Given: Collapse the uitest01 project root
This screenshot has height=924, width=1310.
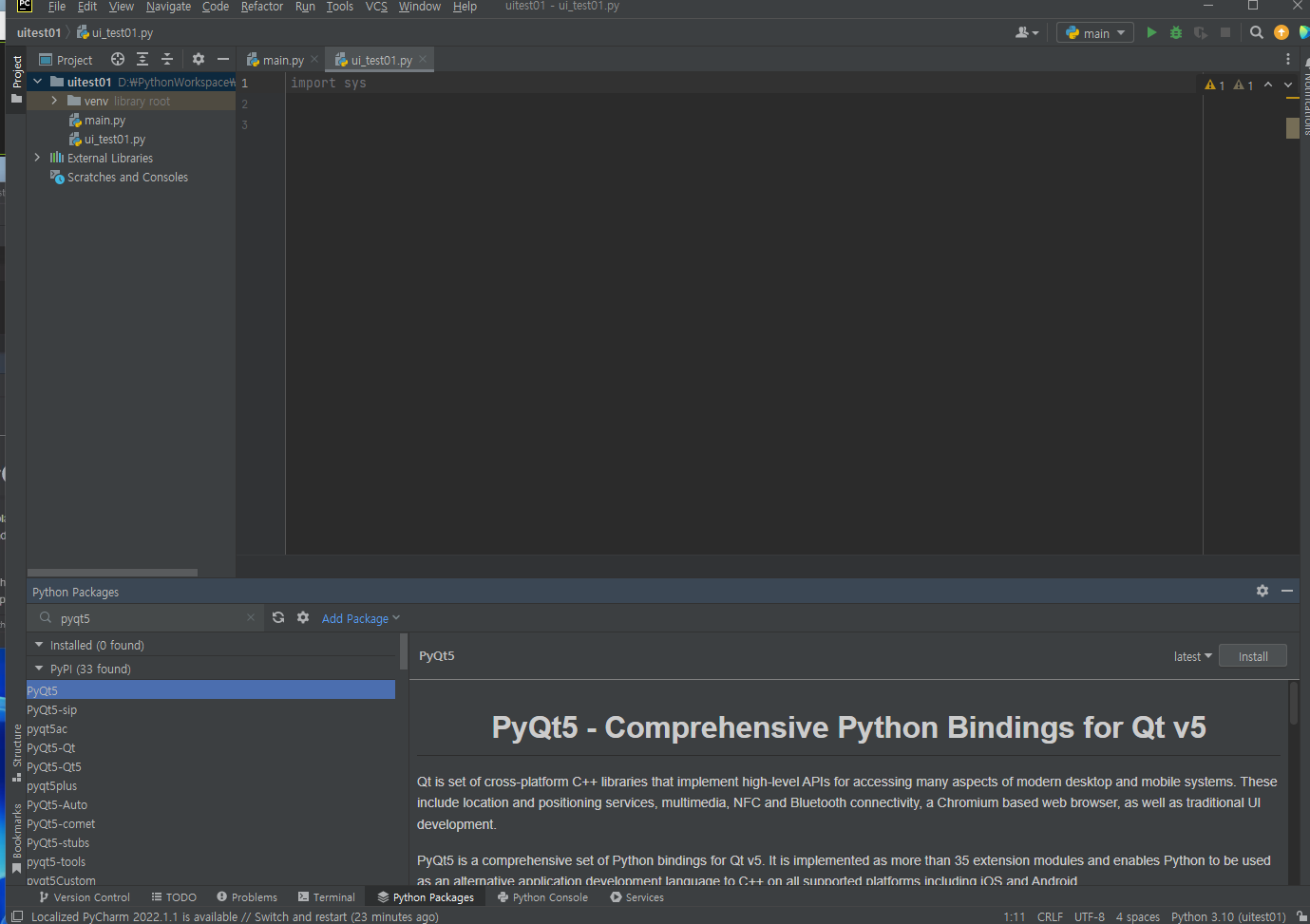Looking at the screenshot, I should click(37, 82).
